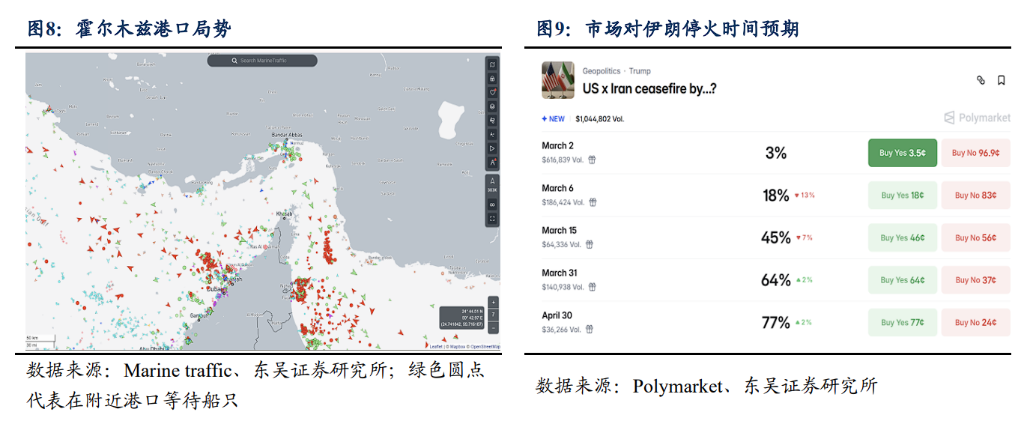Screen dimensions: 1024x423
Task: Open map layers icon atop MarineTraffic toolbar
Action: 492,64
